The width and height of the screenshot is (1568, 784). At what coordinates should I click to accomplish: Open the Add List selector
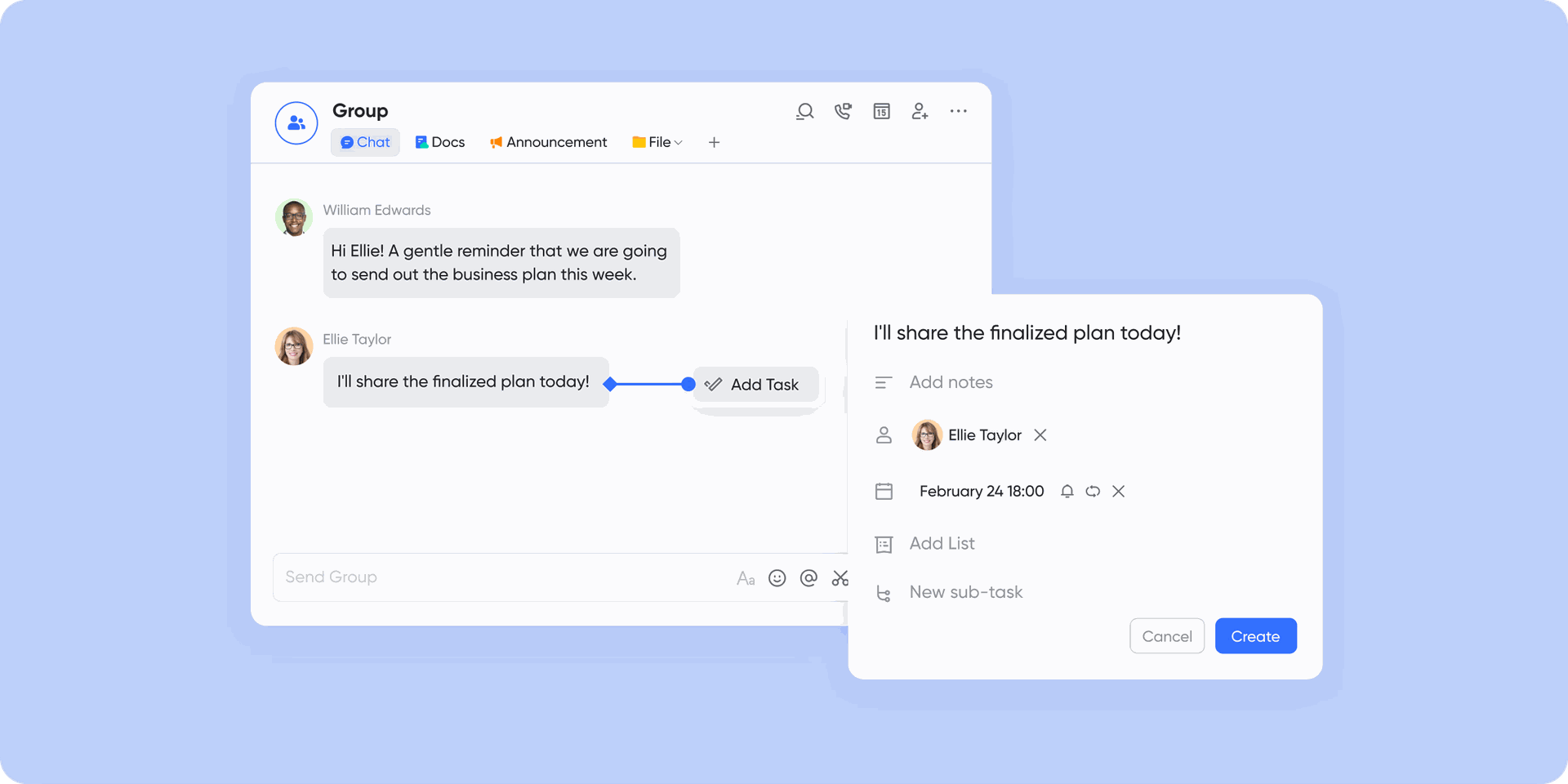click(x=942, y=544)
